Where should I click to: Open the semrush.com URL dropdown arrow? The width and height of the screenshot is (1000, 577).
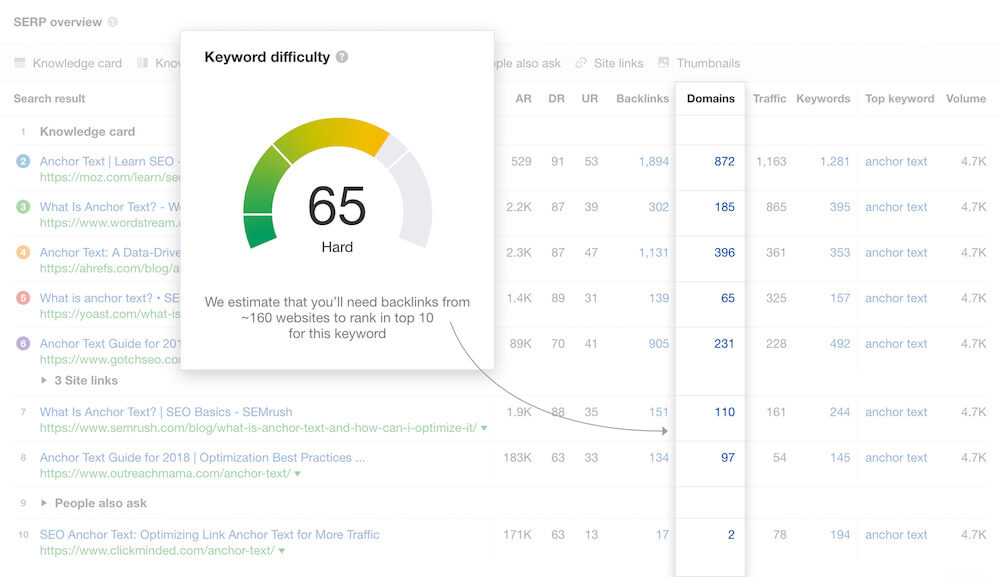[484, 428]
